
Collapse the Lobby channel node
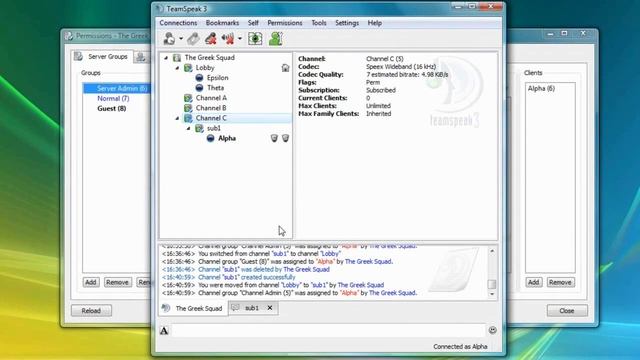point(177,68)
